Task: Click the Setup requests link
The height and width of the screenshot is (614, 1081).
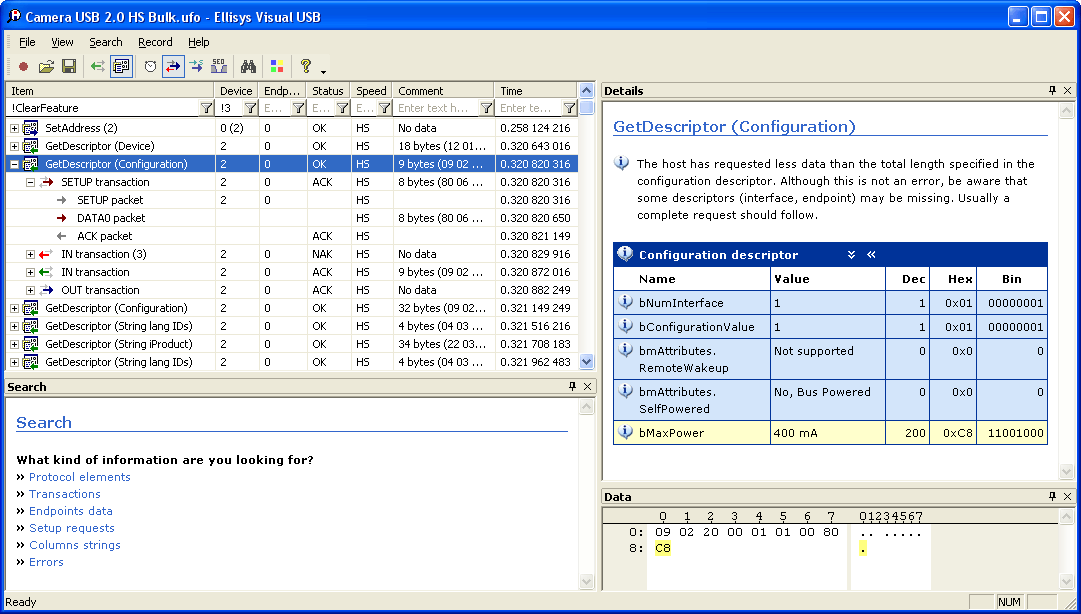Action: 71,528
